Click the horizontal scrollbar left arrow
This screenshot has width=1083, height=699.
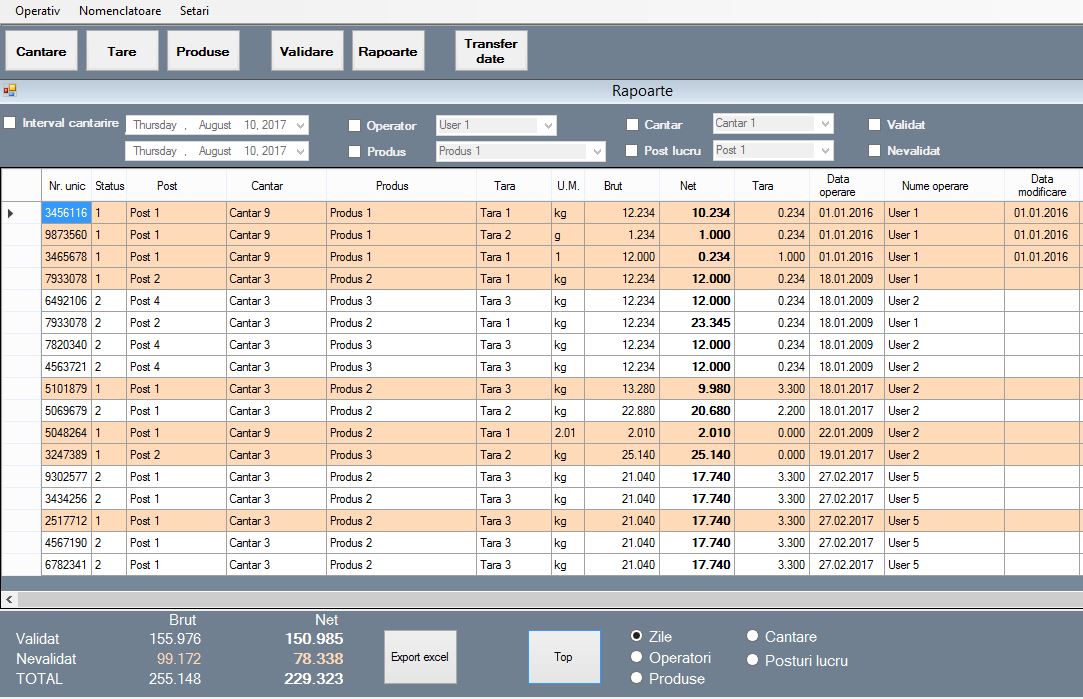[x=9, y=600]
